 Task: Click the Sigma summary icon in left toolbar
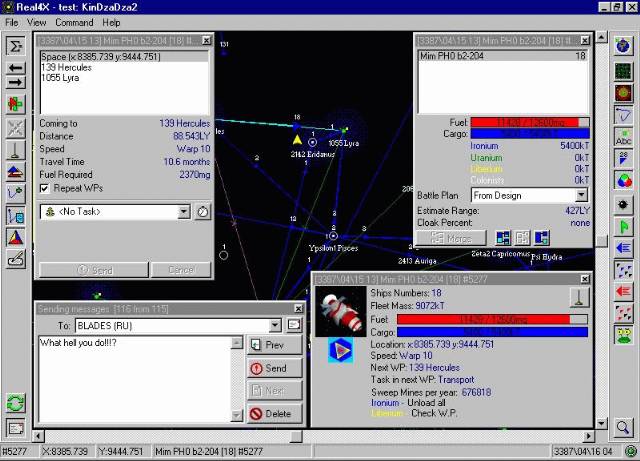pyautogui.click(x=16, y=46)
